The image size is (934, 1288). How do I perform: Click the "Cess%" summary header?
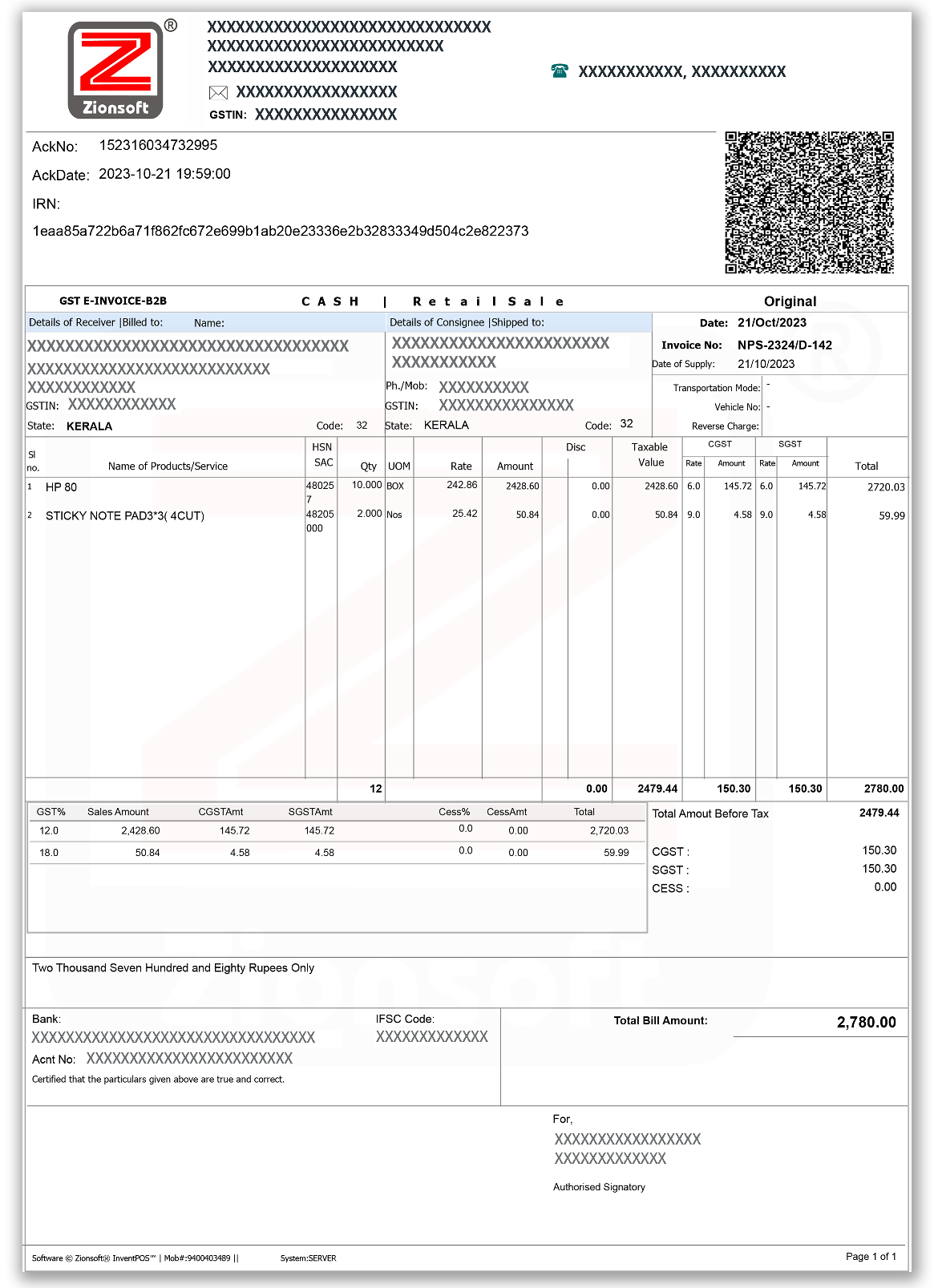pos(455,812)
